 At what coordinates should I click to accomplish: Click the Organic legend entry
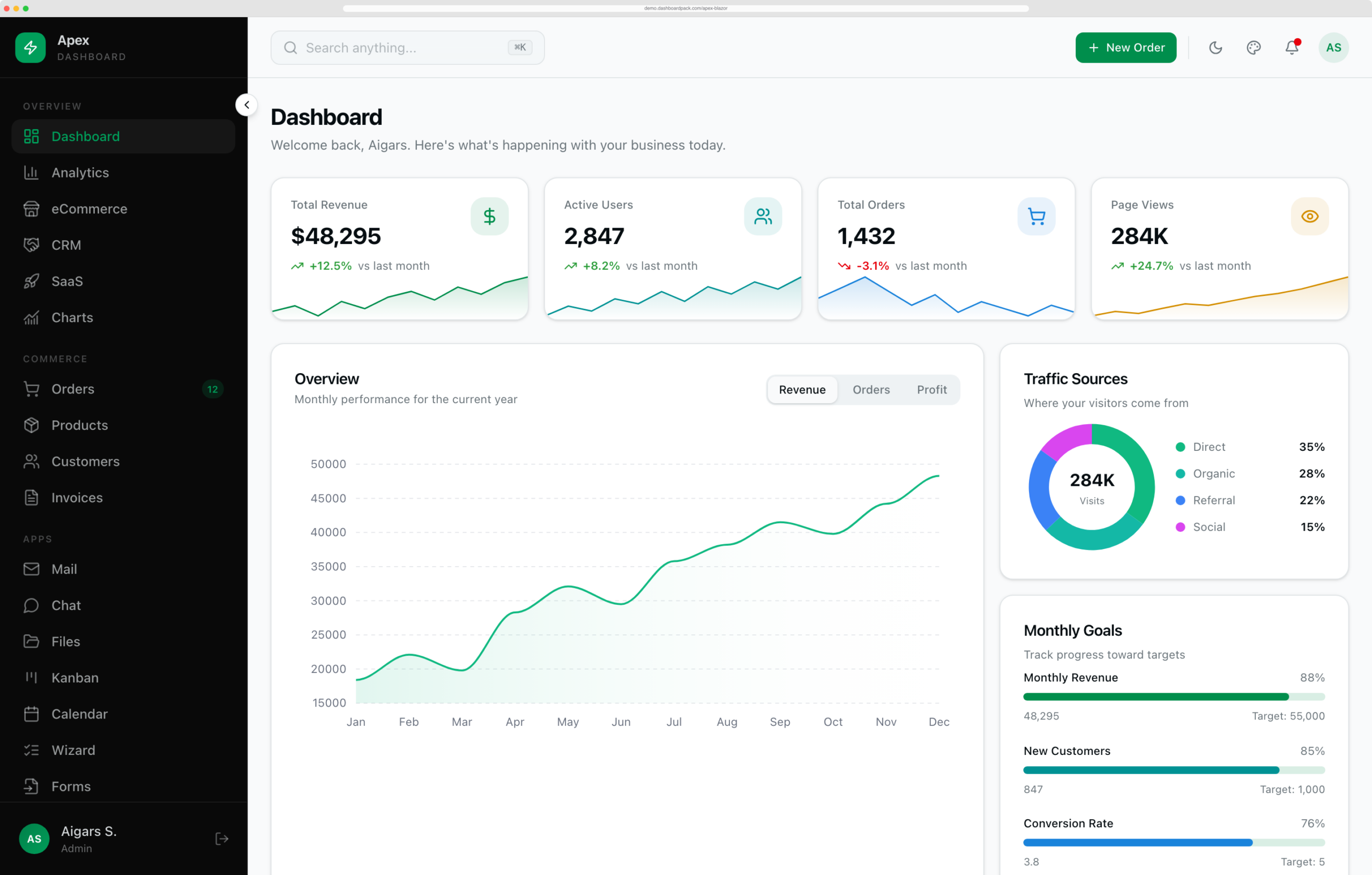click(x=1250, y=474)
